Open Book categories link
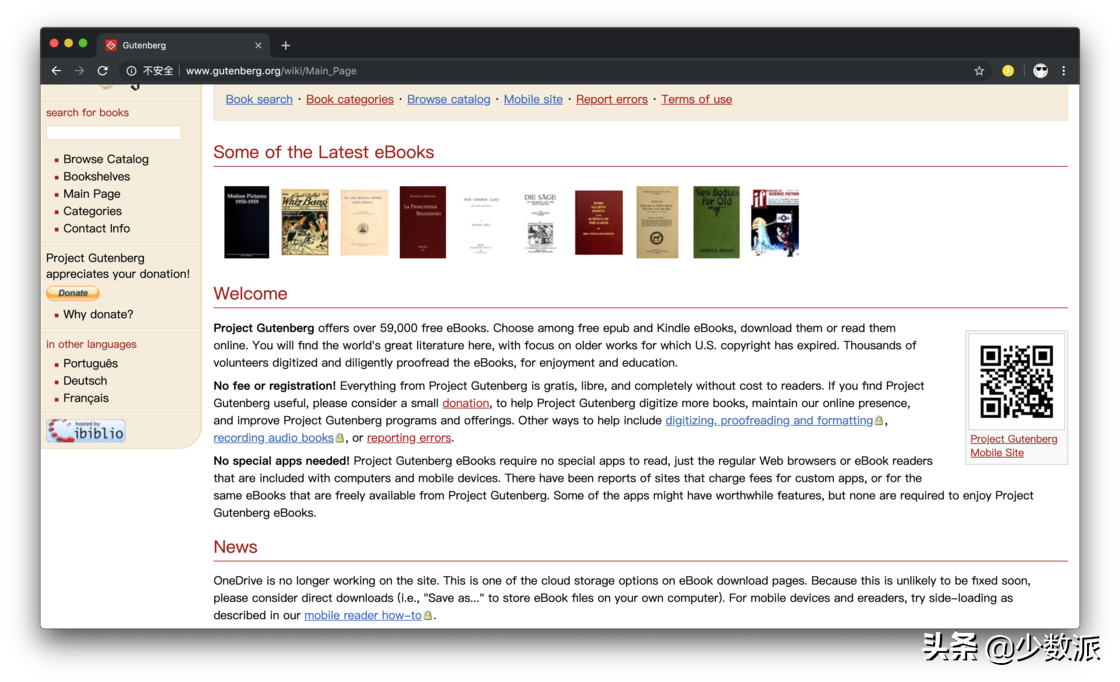Viewport: 1120px width, 682px height. point(350,99)
